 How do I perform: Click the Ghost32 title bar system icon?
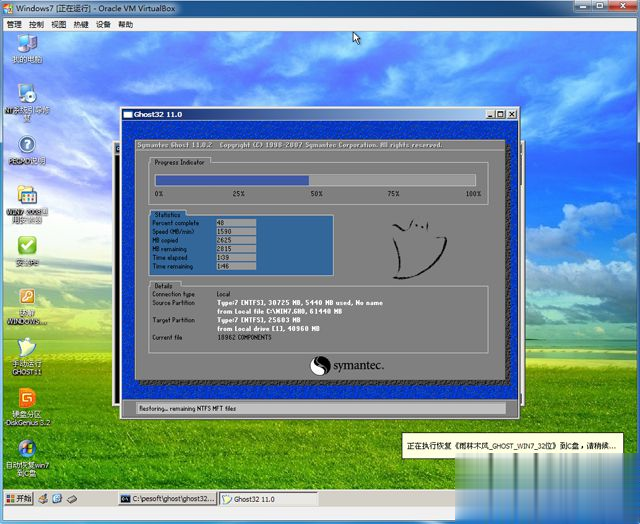[x=128, y=115]
